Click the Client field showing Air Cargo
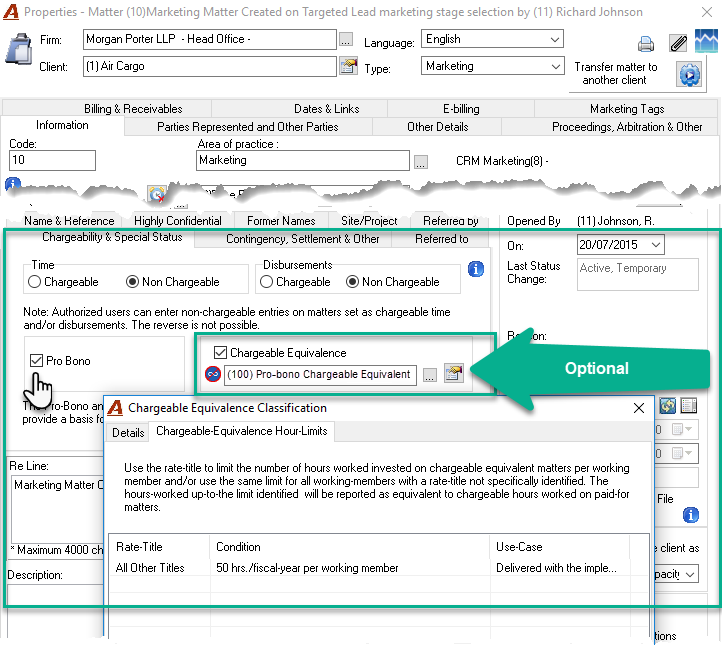The width and height of the screenshot is (722, 648). (210, 66)
